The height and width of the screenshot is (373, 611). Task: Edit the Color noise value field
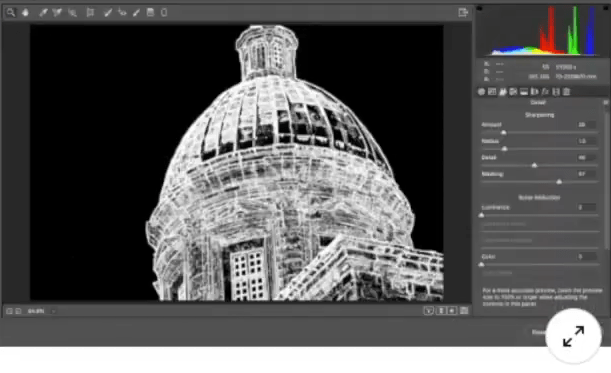(586, 256)
